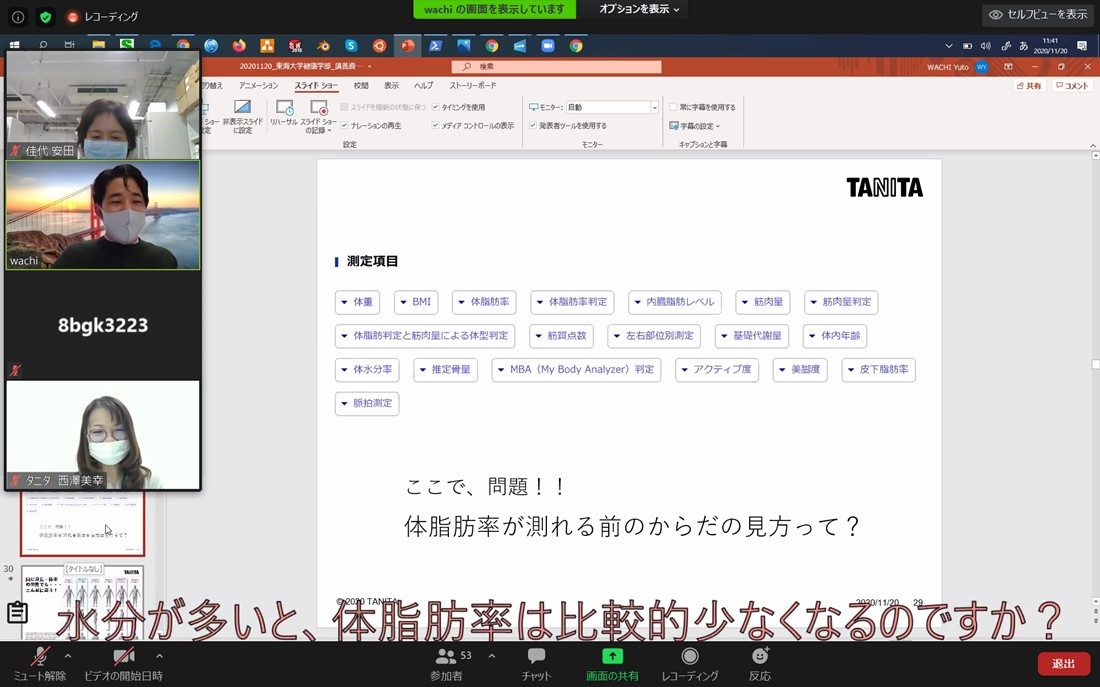
Task: Click セルフビューを表示 button
Action: pyautogui.click(x=1039, y=14)
